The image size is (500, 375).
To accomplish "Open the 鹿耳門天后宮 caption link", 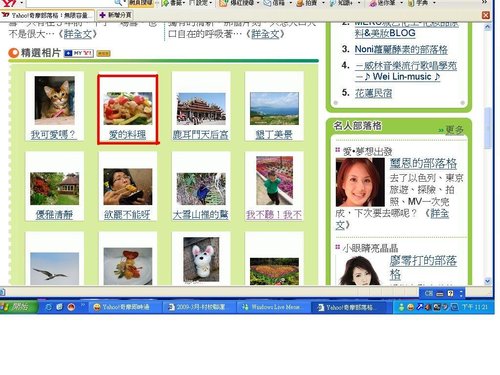I will click(201, 135).
